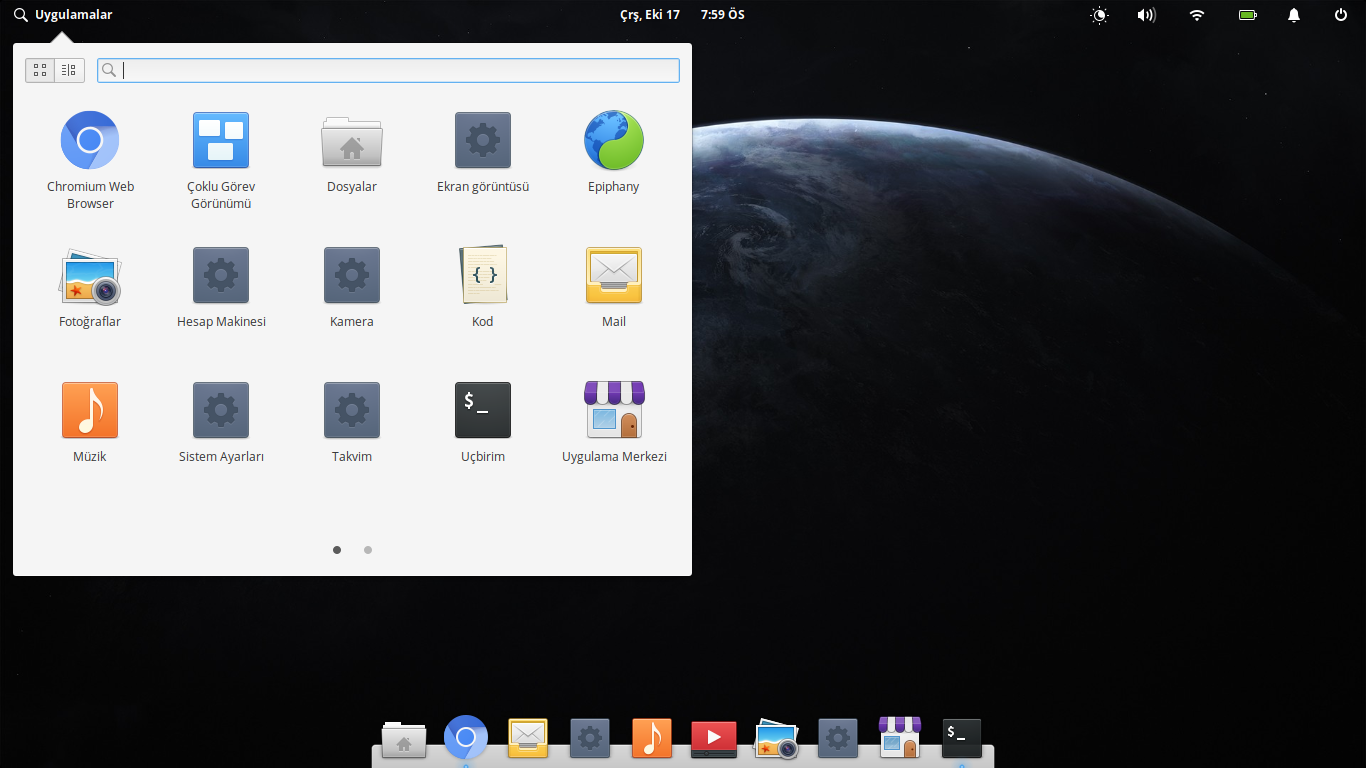Open the Music note icon in the dock
The image size is (1366, 768).
tap(652, 738)
